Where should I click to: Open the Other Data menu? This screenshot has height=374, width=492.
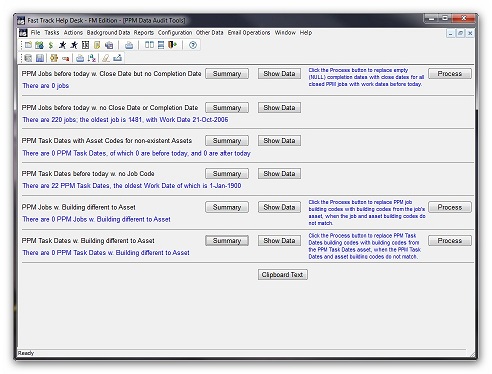point(209,33)
